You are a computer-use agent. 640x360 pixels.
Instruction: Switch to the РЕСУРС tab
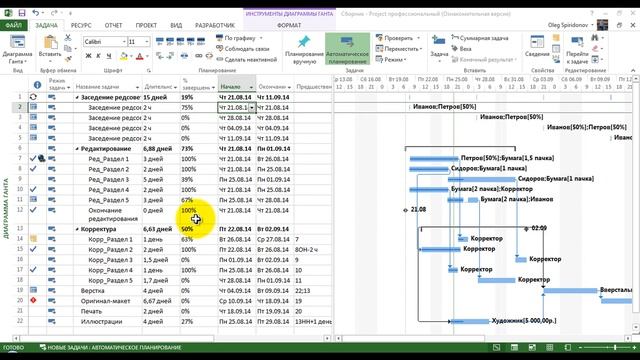coord(81,25)
